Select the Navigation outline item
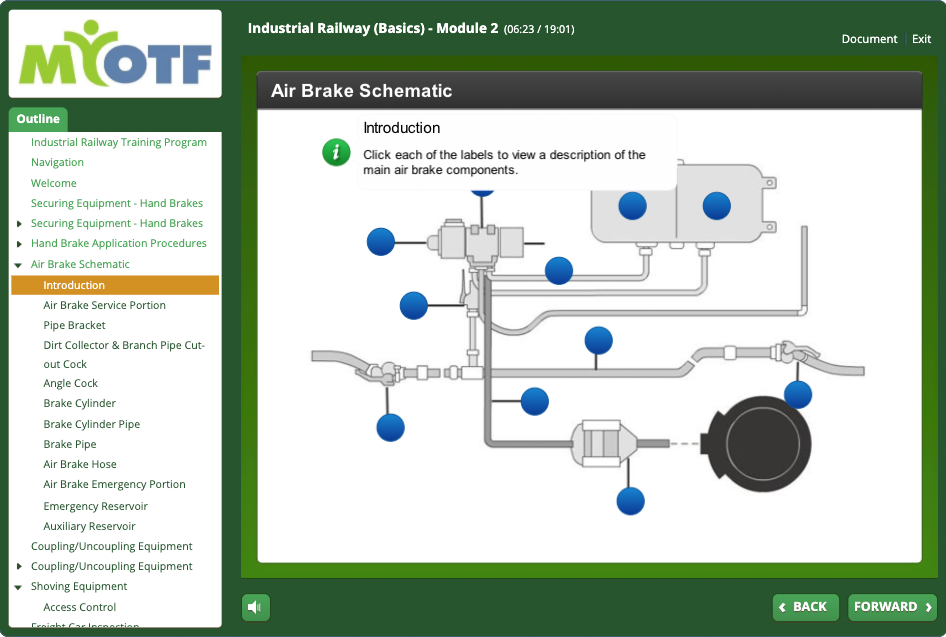 pos(57,162)
